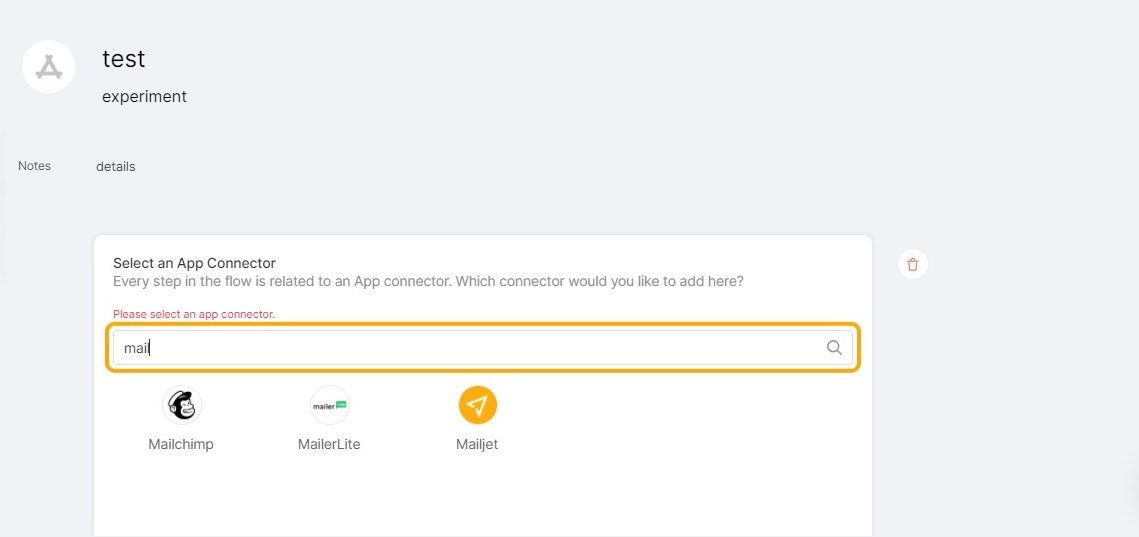Image resolution: width=1139 pixels, height=537 pixels.
Task: Click the Mailjet text label
Action: tap(477, 444)
